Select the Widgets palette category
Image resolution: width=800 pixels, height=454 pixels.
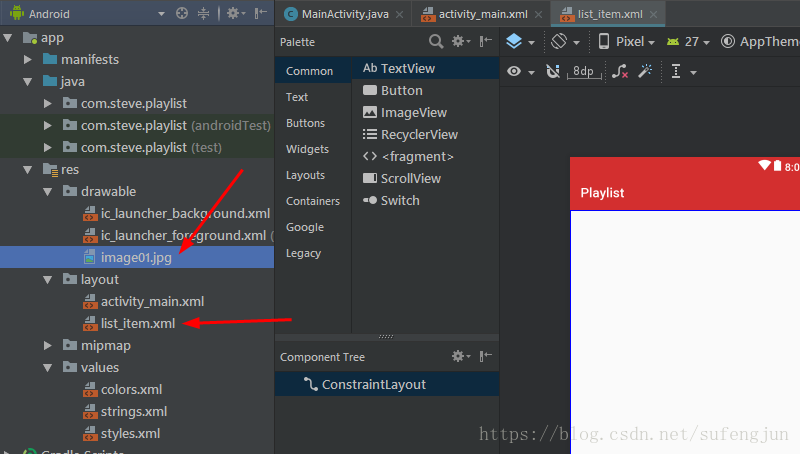pyautogui.click(x=313, y=149)
